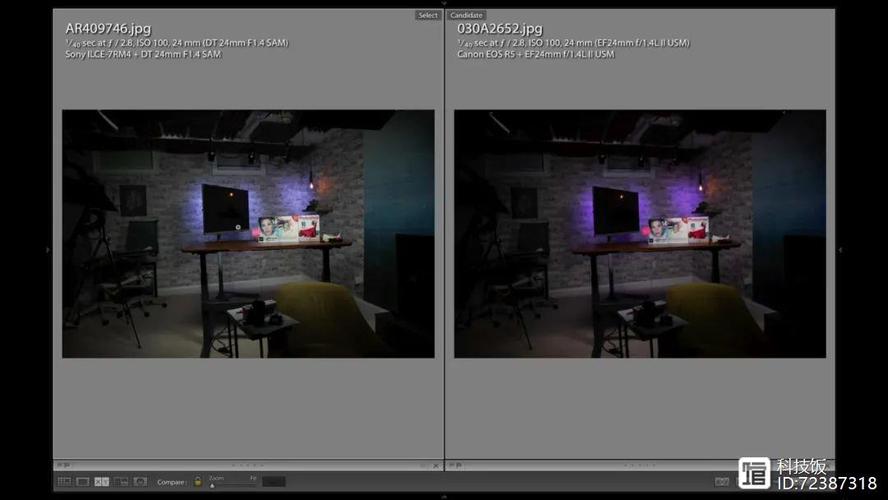Viewport: 888px width, 500px height.
Task: Open People view from the toolbar
Action: point(140,482)
